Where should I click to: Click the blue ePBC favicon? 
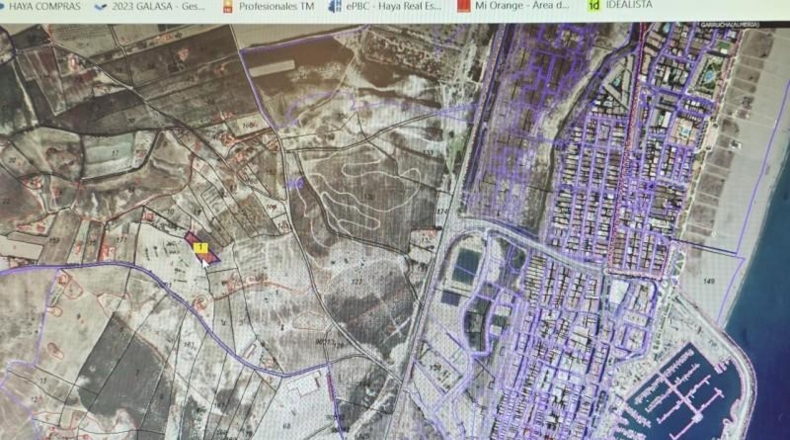click(x=334, y=7)
